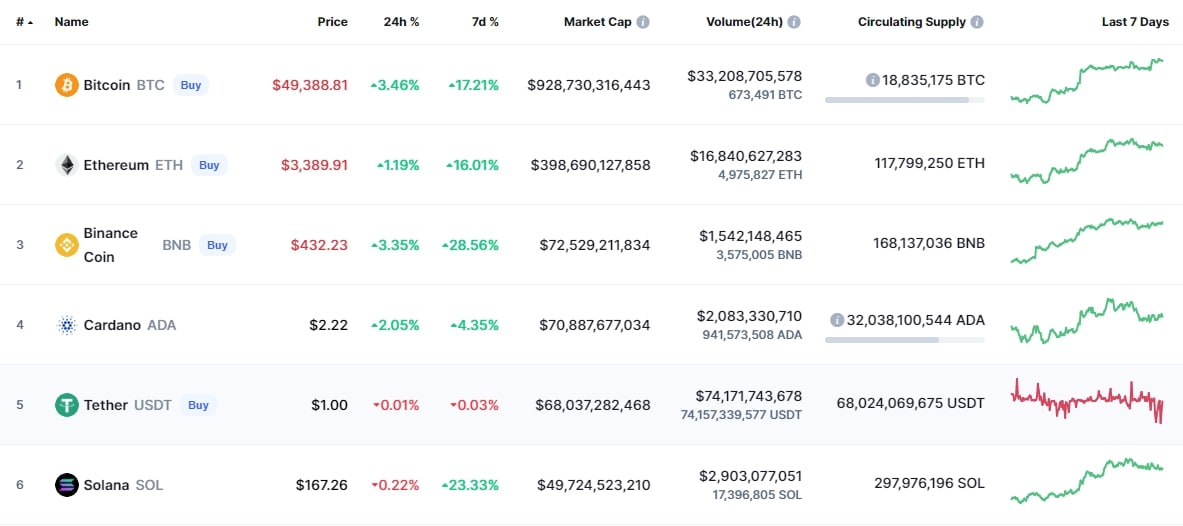Image resolution: width=1183 pixels, height=526 pixels.
Task: Click the Binance Coin yellow logo icon
Action: click(x=66, y=245)
